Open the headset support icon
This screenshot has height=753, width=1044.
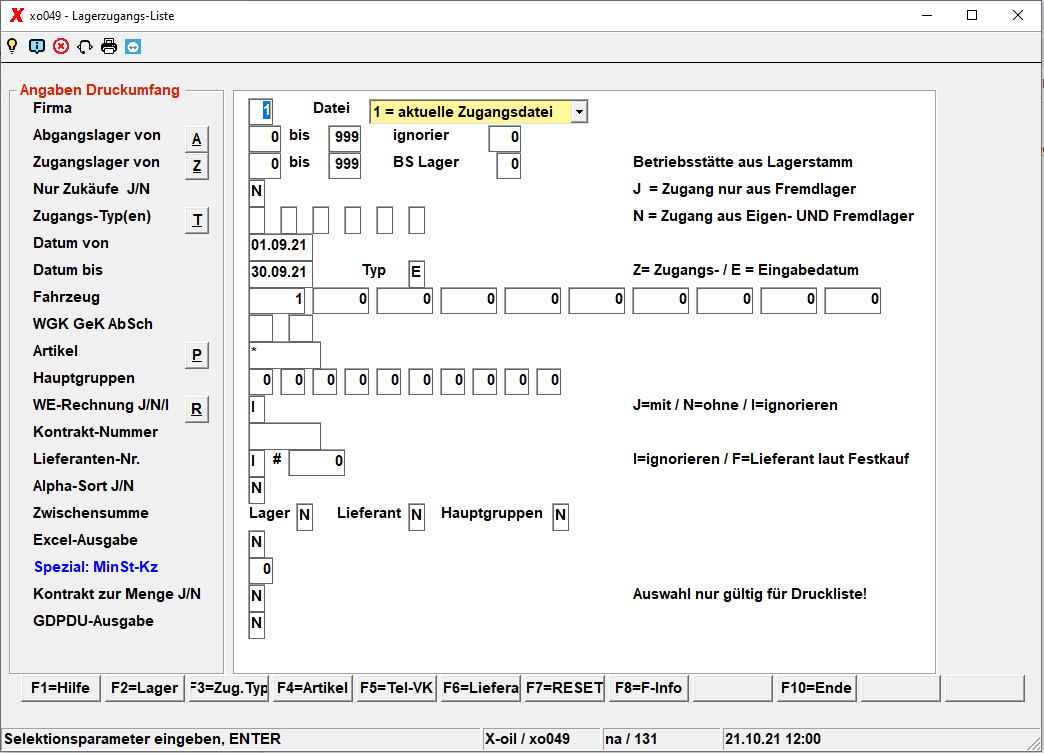85,47
